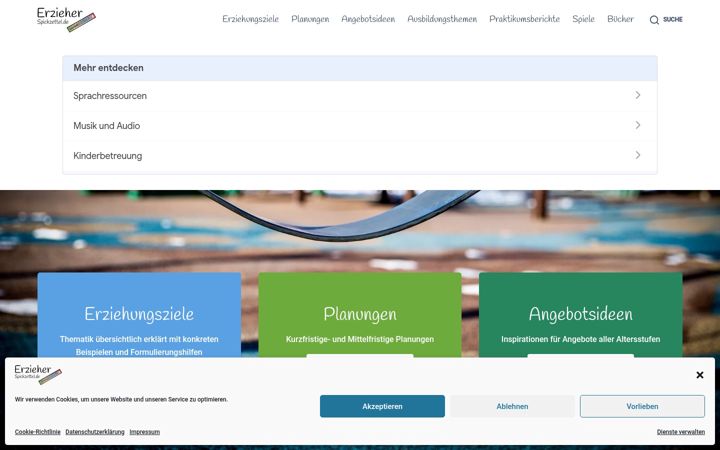Click the logo inside cookie banner
This screenshot has height=450, width=720.
[x=38, y=374]
